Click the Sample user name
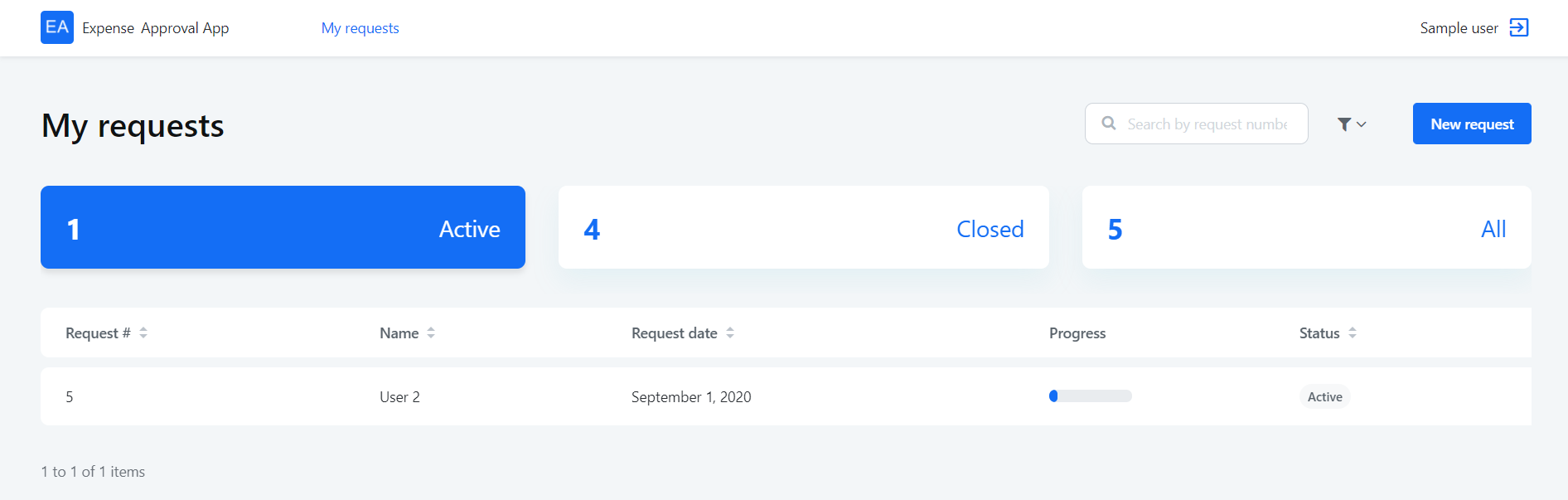Image resolution: width=1568 pixels, height=500 pixels. [x=1459, y=28]
